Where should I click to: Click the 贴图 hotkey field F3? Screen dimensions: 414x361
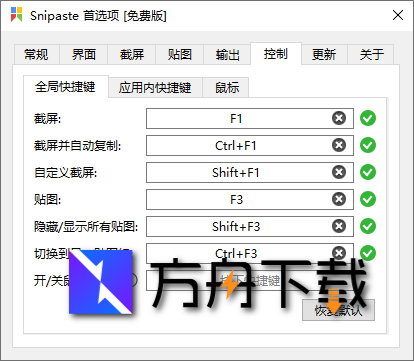tap(250, 199)
